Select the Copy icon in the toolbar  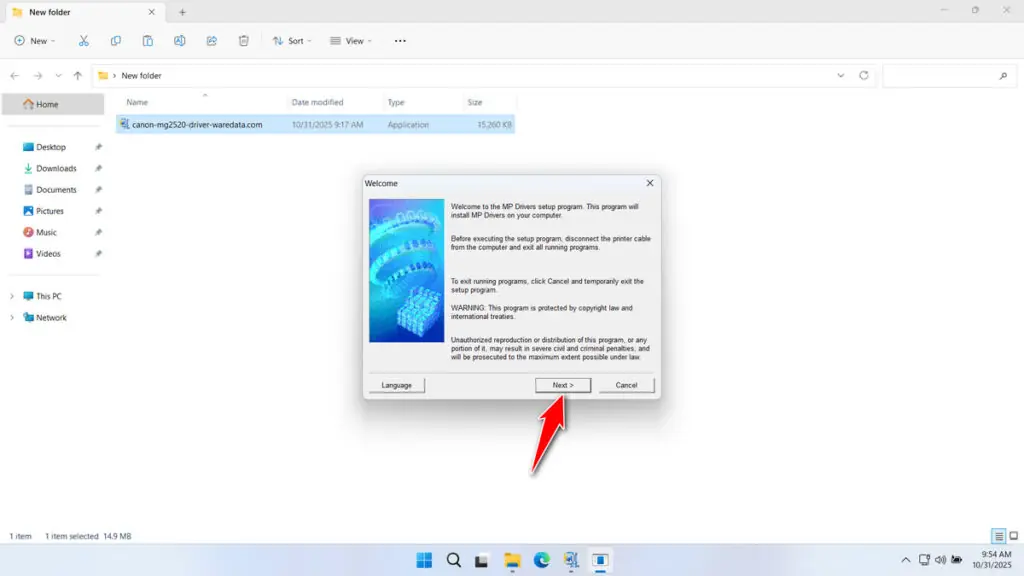tap(116, 41)
